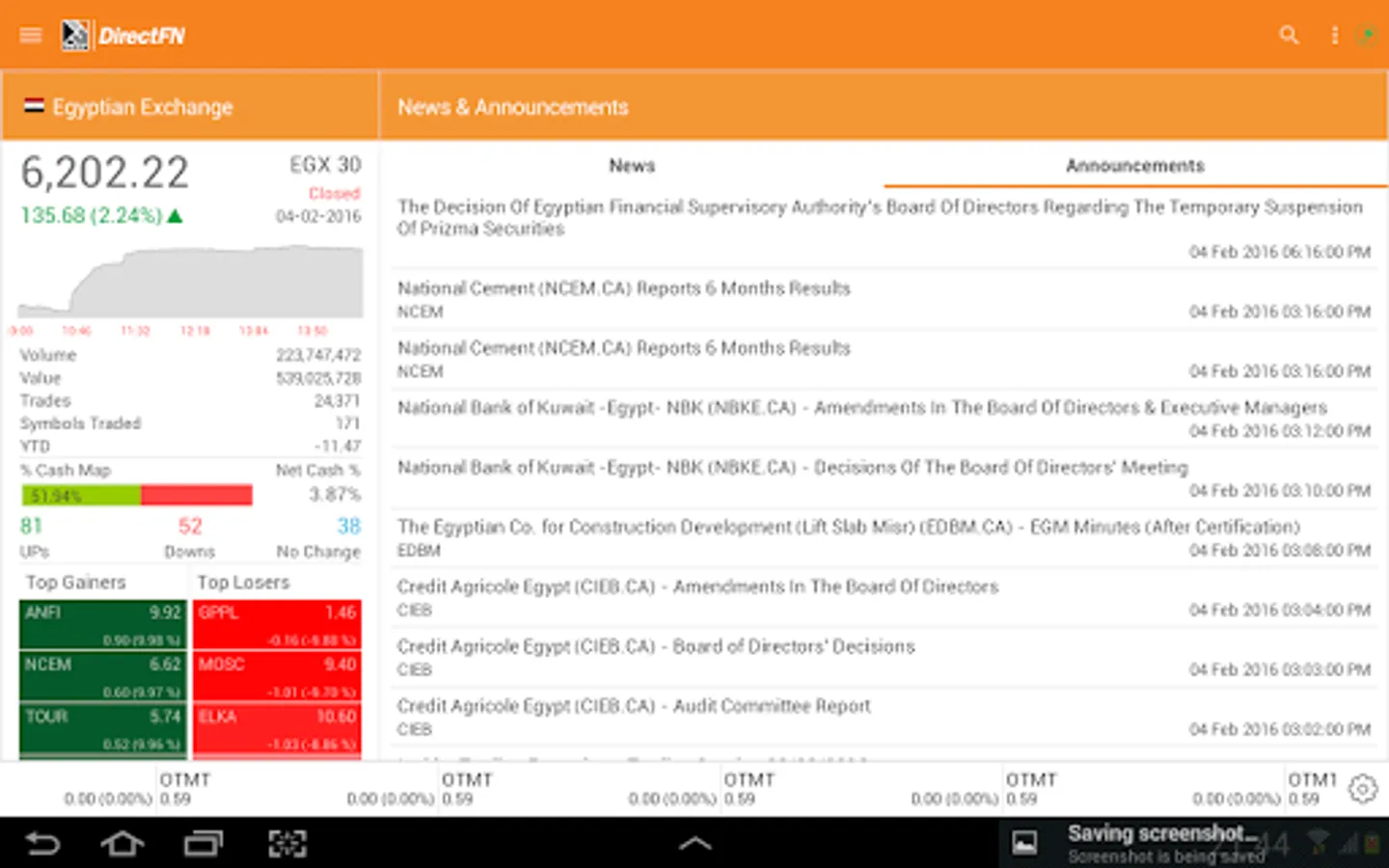Select the ANFI top gainer tile

103,625
